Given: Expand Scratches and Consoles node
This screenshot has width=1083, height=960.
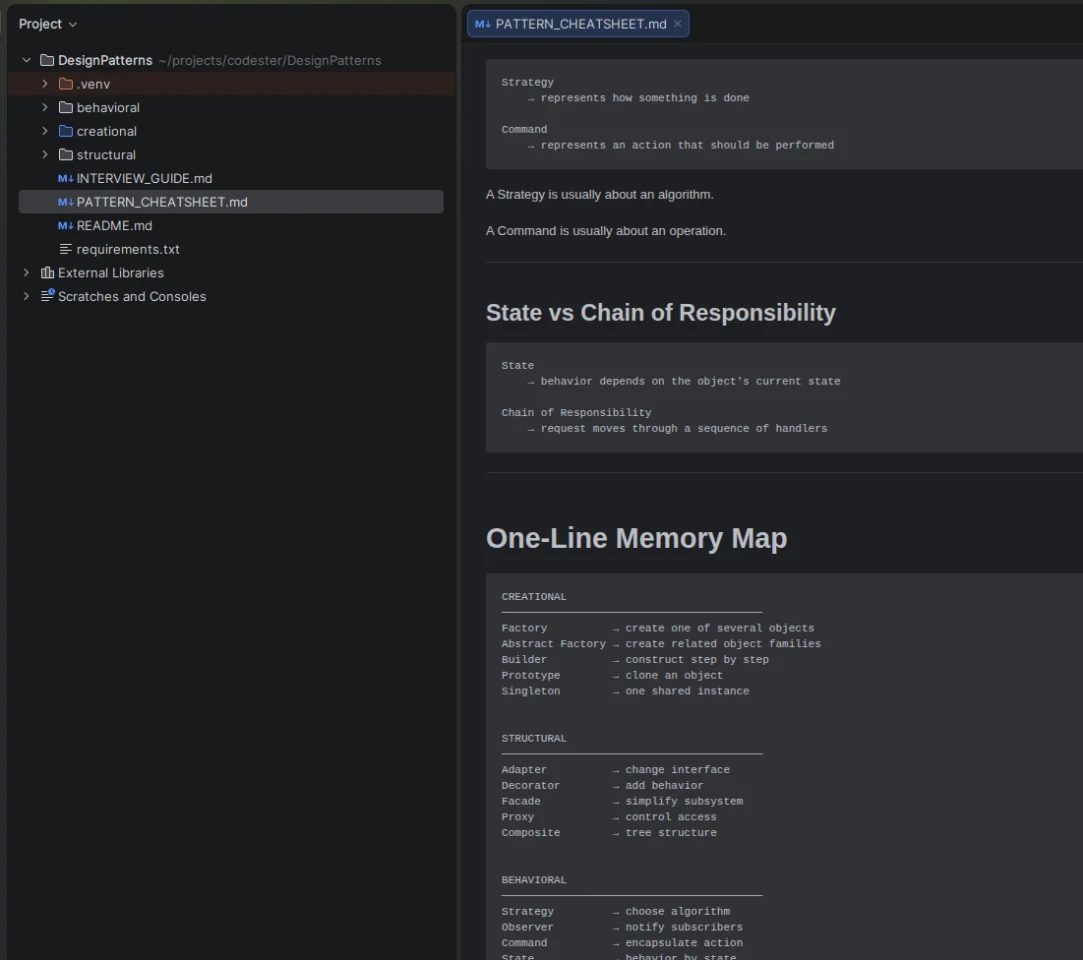Looking at the screenshot, I should coord(26,296).
